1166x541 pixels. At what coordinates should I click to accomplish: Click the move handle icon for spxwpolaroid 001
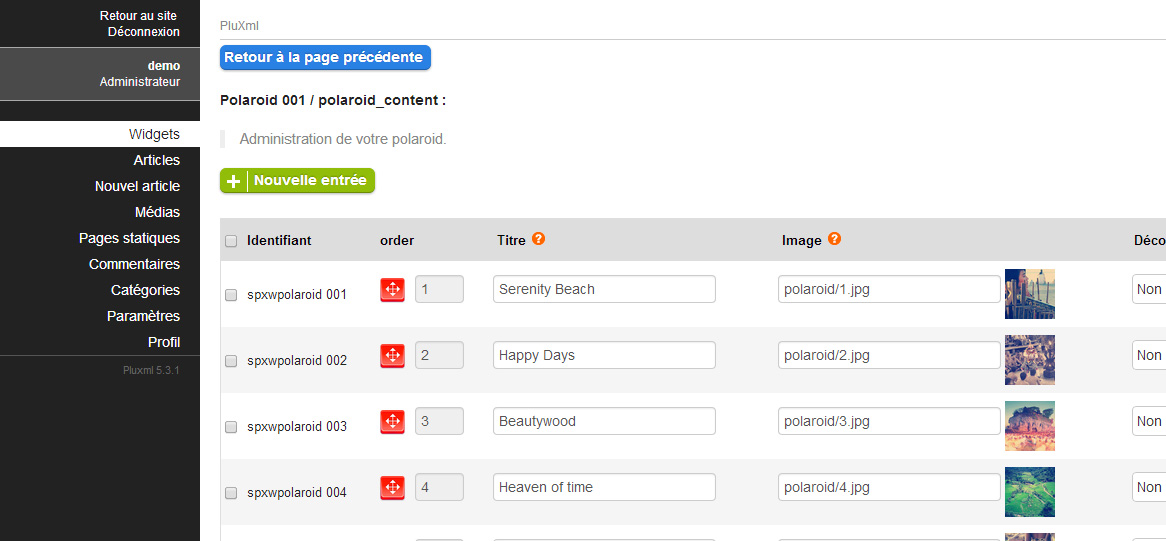coord(392,289)
